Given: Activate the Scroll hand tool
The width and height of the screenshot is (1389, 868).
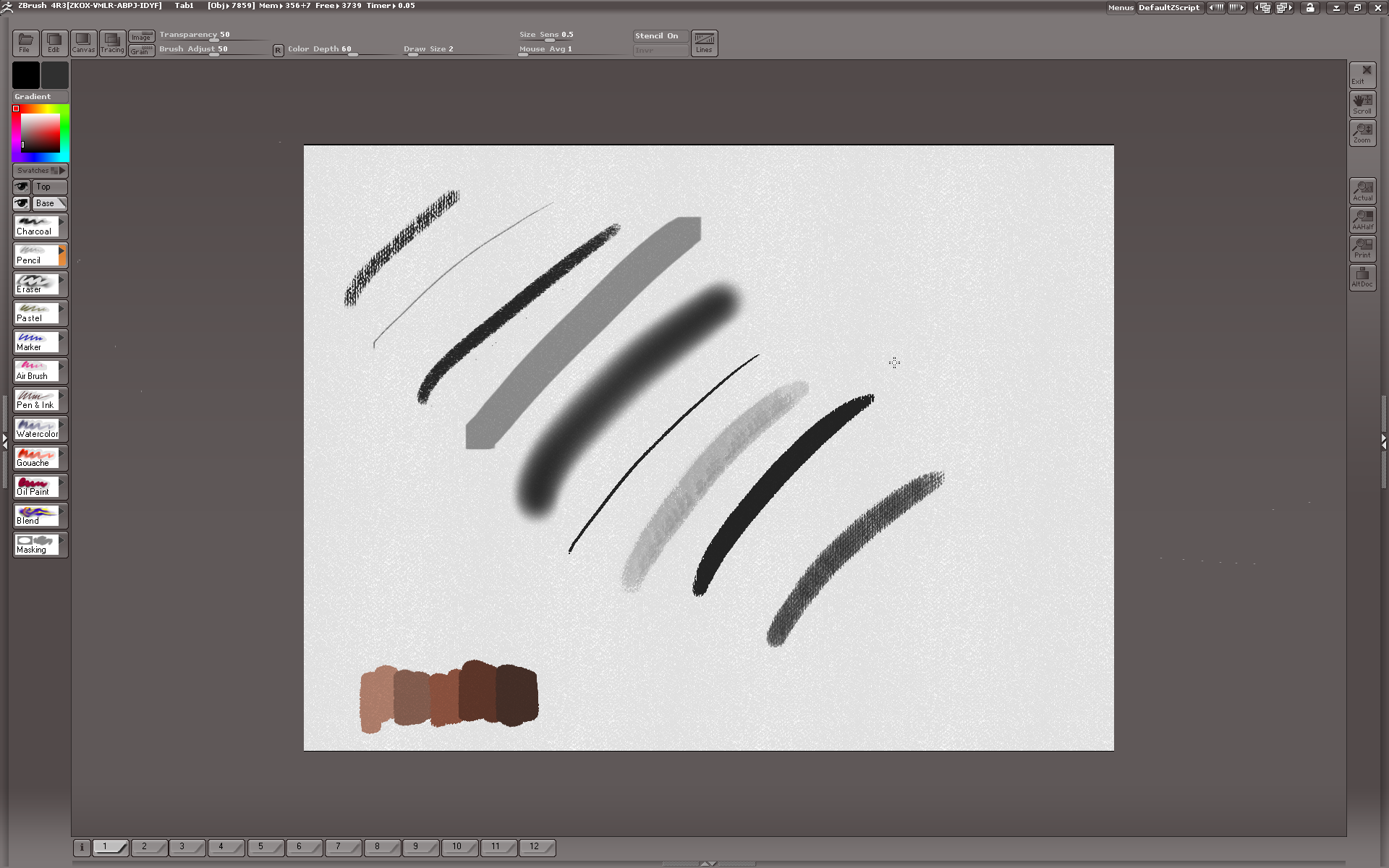Looking at the screenshot, I should [x=1362, y=104].
